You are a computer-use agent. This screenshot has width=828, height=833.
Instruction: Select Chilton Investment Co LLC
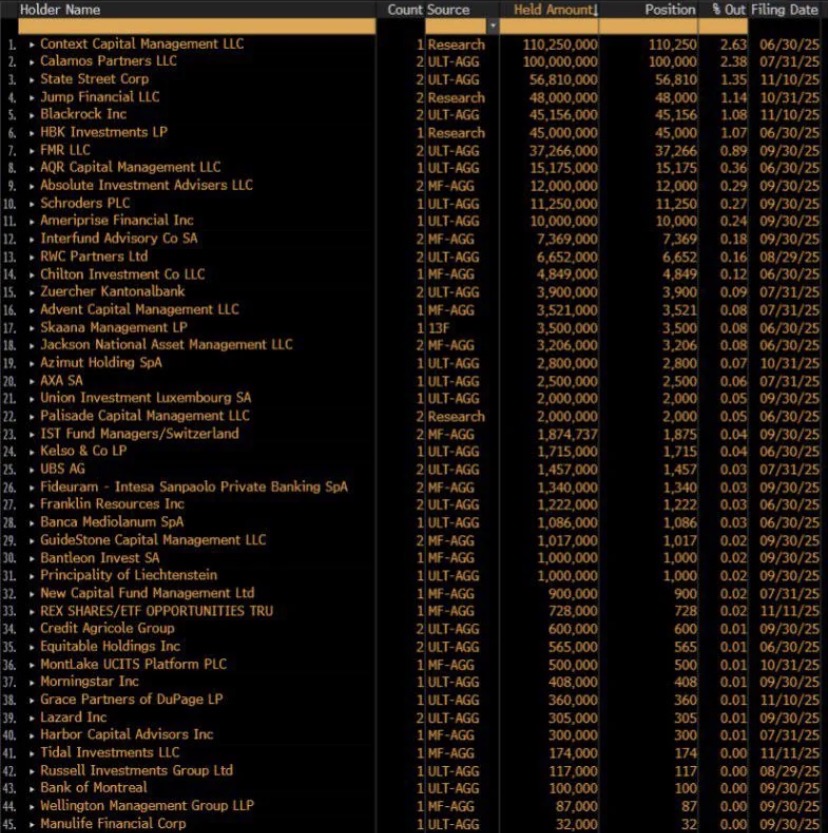tap(123, 274)
